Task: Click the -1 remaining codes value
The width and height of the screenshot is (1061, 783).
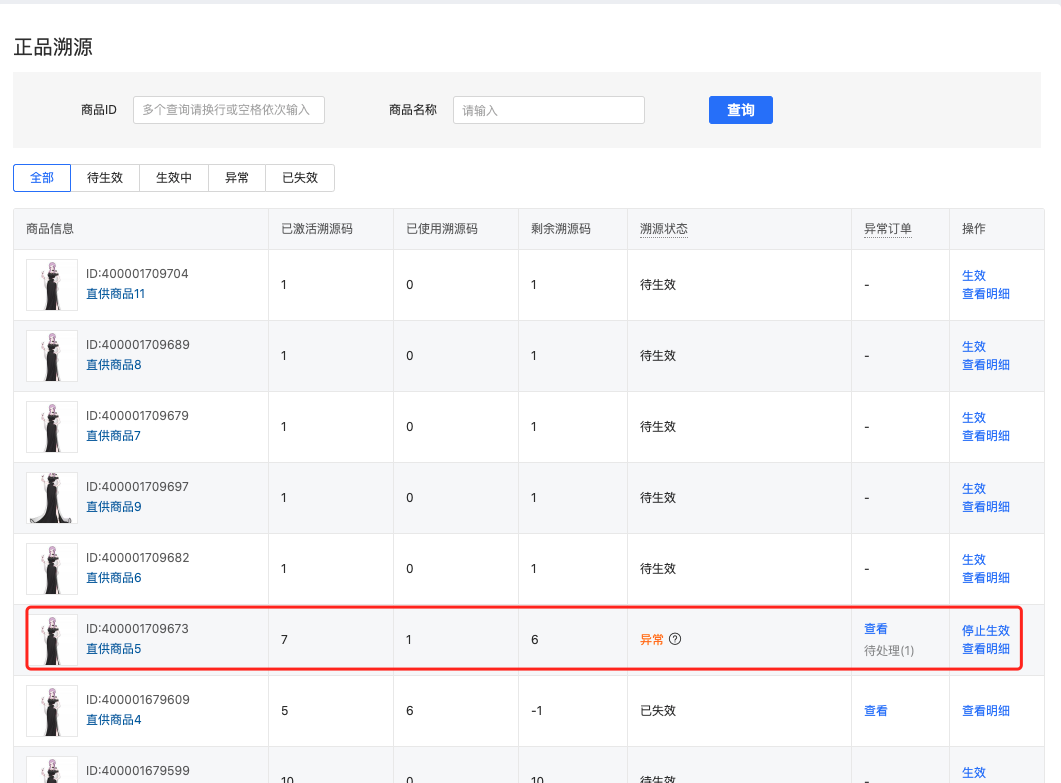Action: coord(537,711)
